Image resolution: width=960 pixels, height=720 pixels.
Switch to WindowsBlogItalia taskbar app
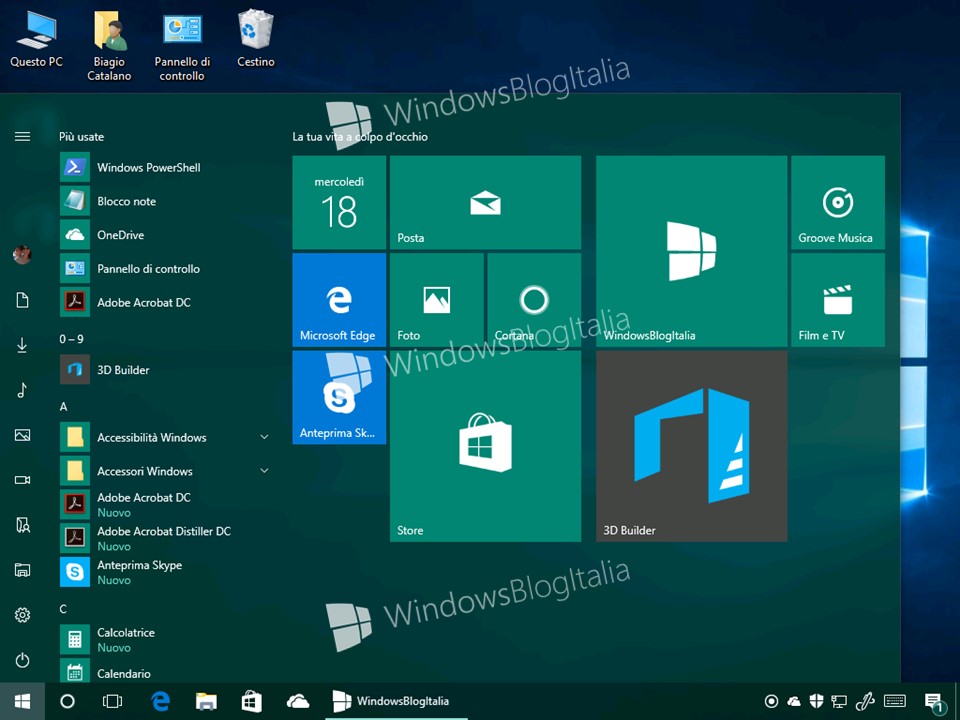pos(397,701)
